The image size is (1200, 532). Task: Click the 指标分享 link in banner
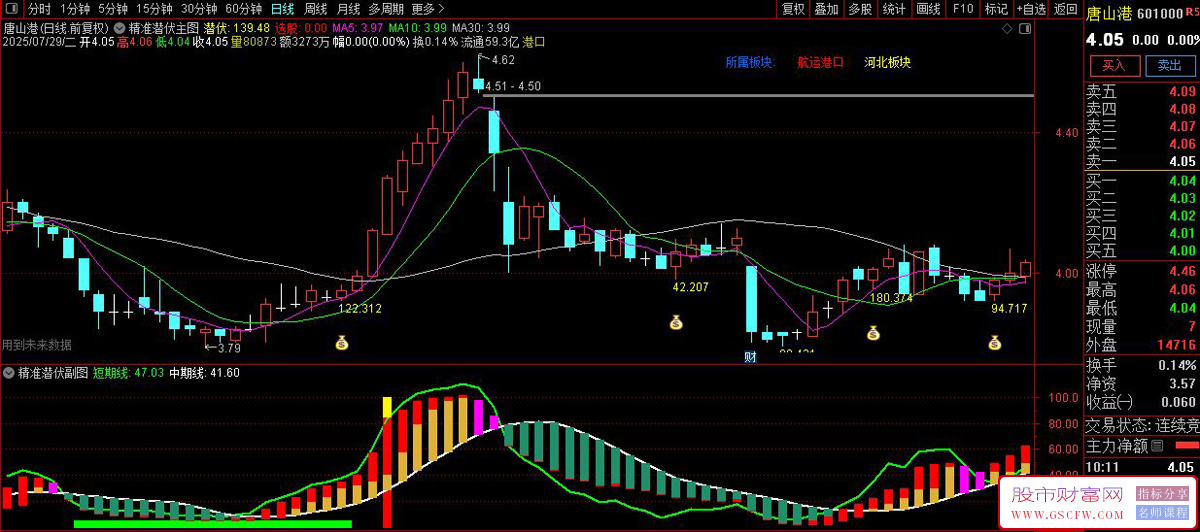[x=1163, y=494]
